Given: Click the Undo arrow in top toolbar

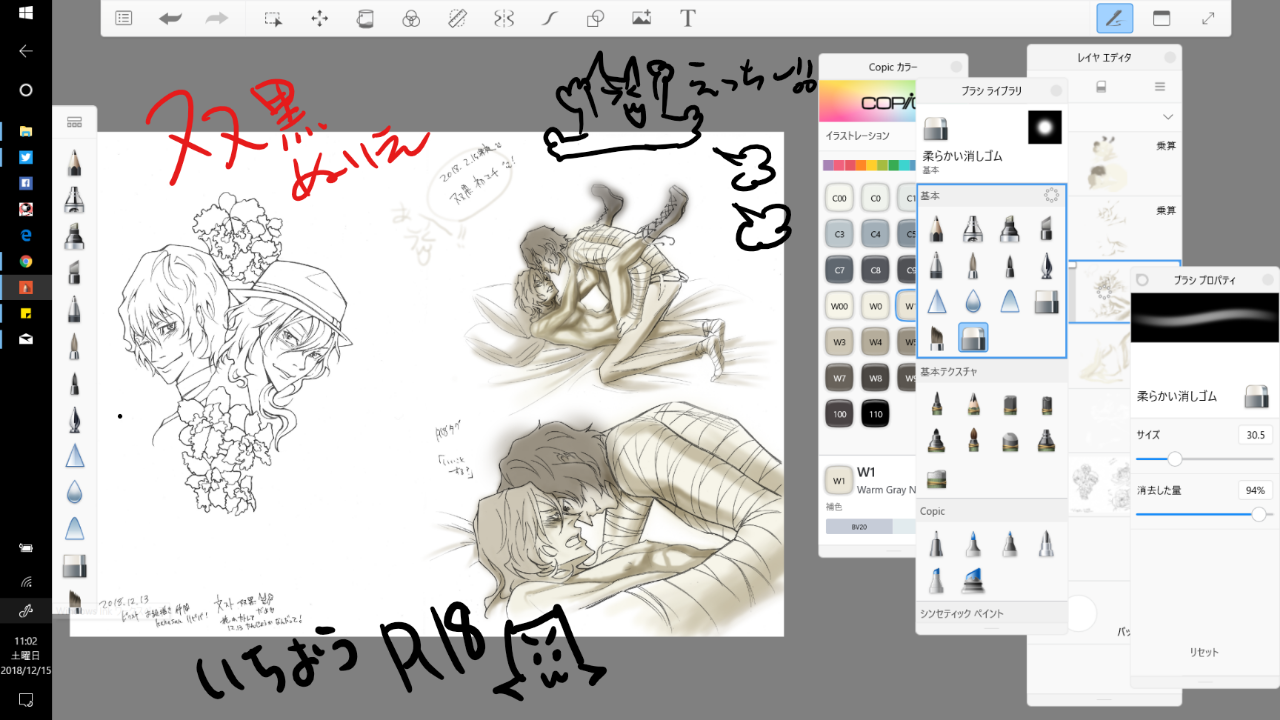Looking at the screenshot, I should [x=170, y=18].
